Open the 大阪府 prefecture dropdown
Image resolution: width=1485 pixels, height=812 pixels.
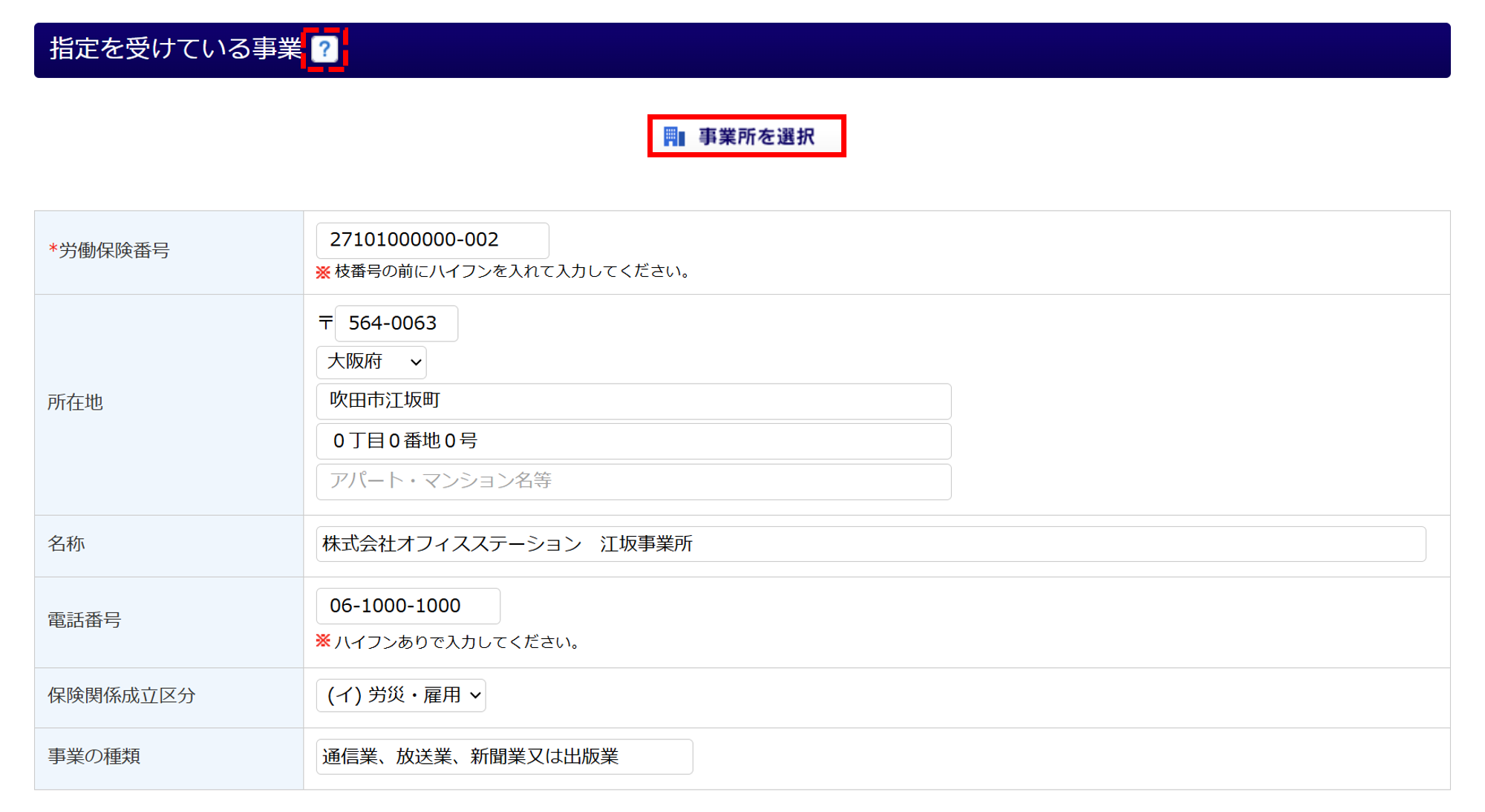click(371, 362)
